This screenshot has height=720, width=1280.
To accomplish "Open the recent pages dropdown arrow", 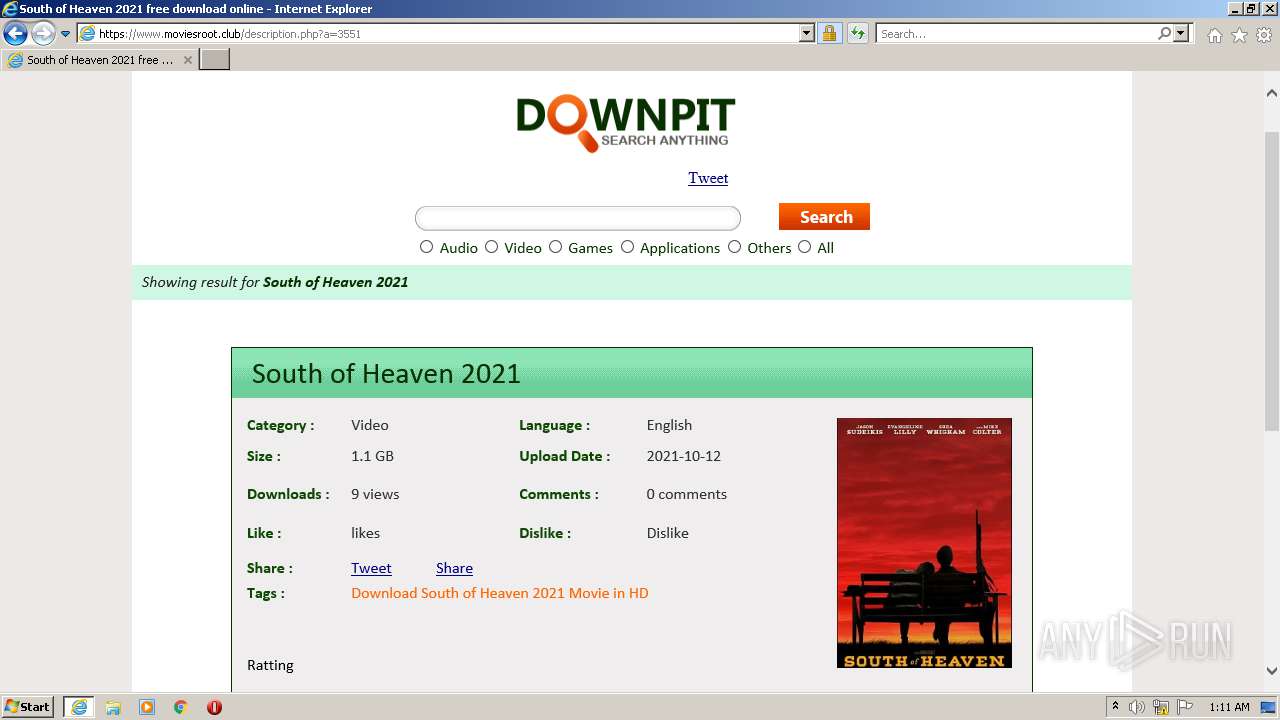I will (65, 34).
